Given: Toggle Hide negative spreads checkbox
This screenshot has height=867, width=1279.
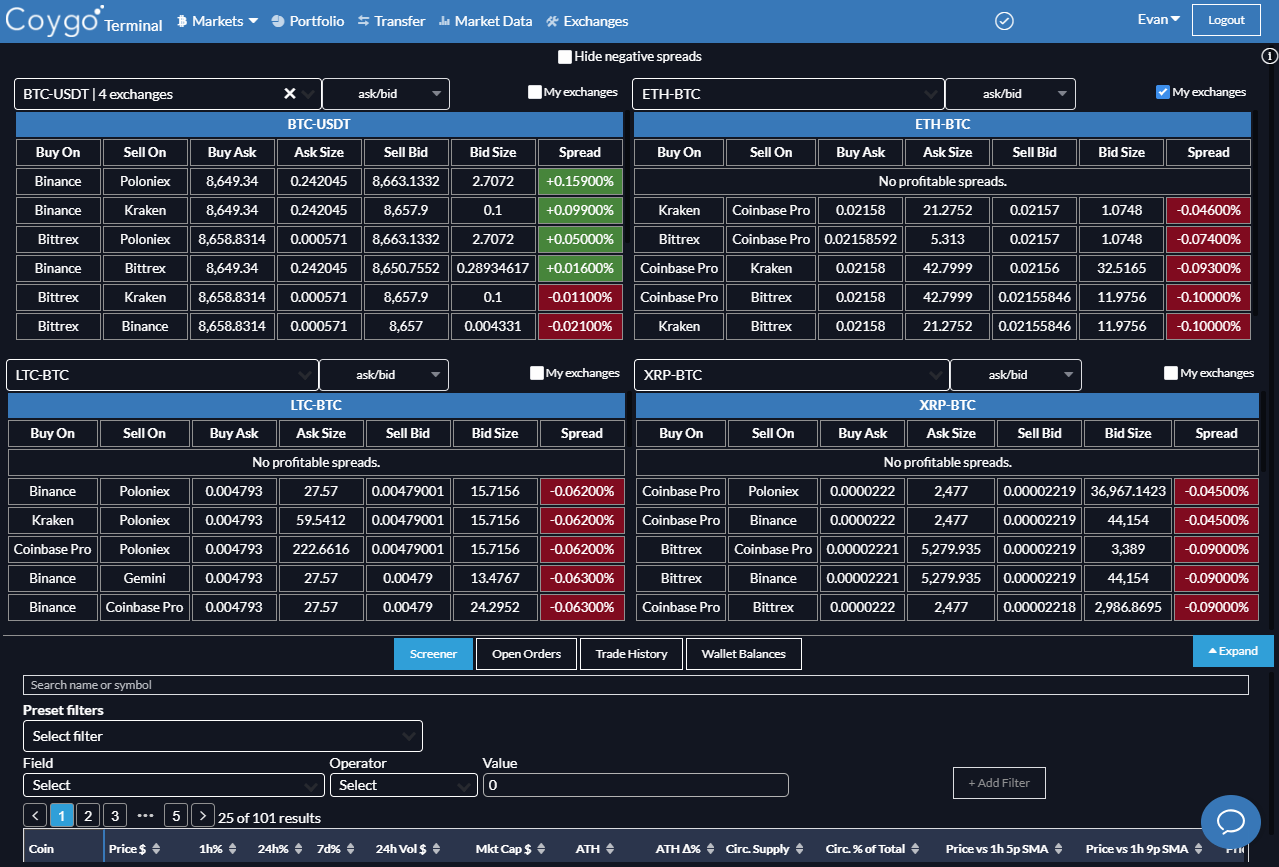Looking at the screenshot, I should (x=565, y=57).
